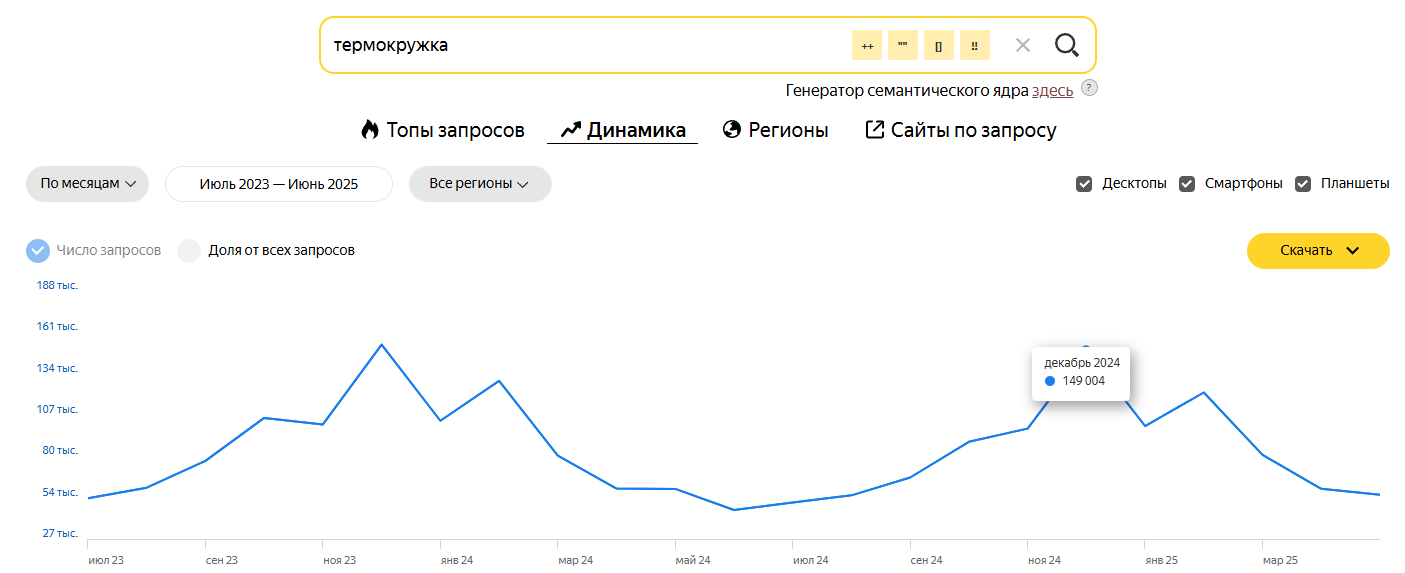
Task: Insert the !! exclamation operator
Action: [975, 45]
